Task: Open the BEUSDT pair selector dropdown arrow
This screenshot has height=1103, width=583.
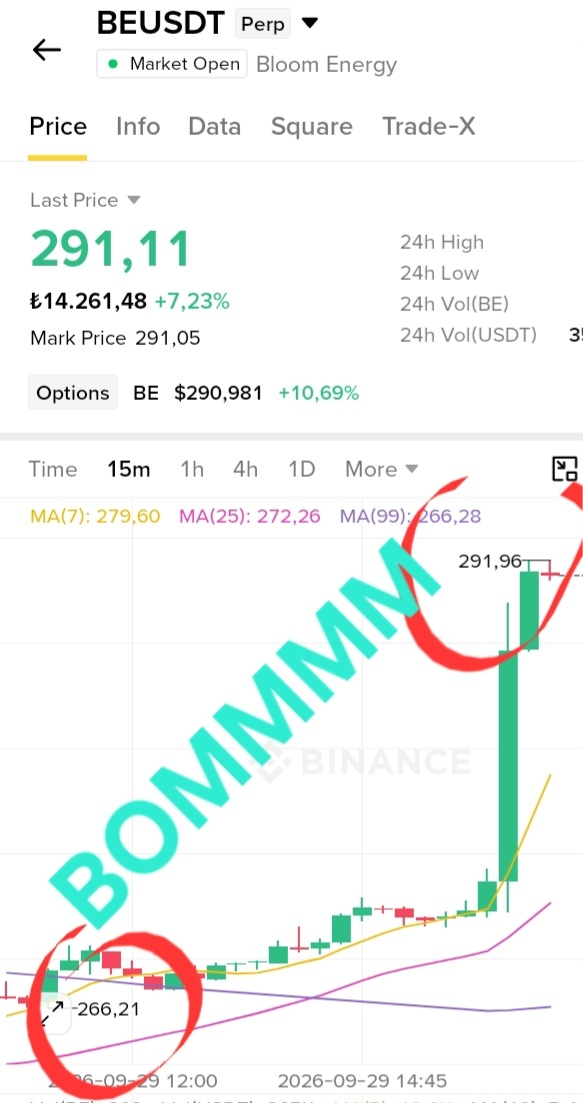Action: pyautogui.click(x=309, y=23)
